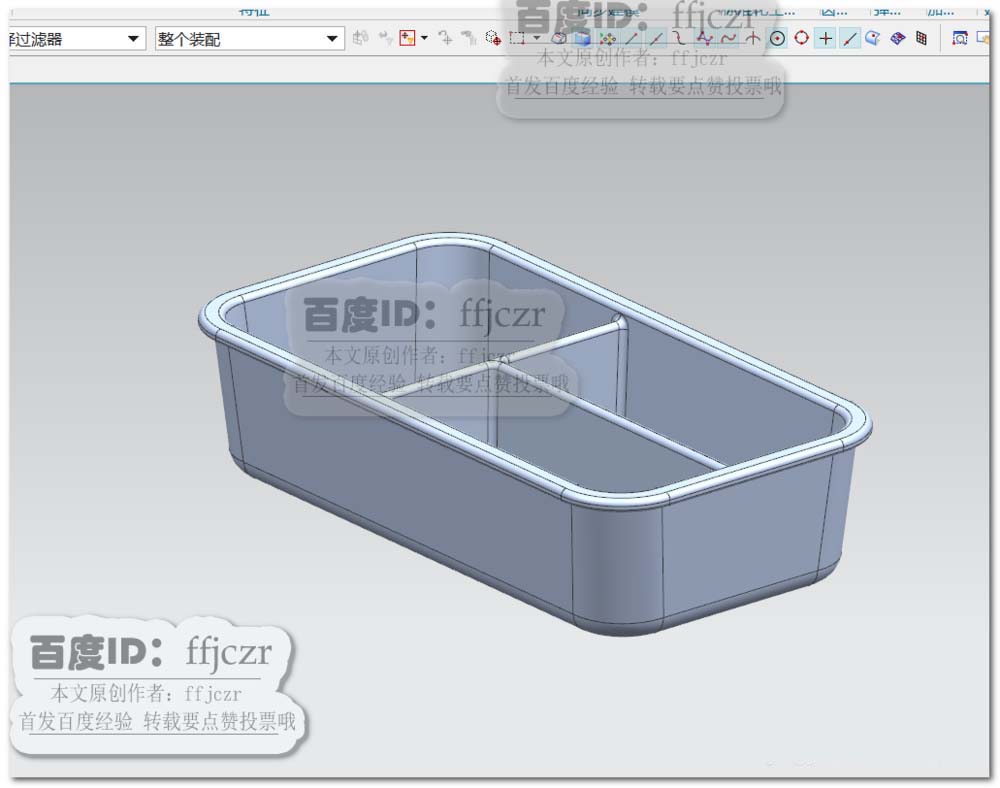The width and height of the screenshot is (1000, 788).
Task: Select the rectangle selection tool
Action: [517, 38]
